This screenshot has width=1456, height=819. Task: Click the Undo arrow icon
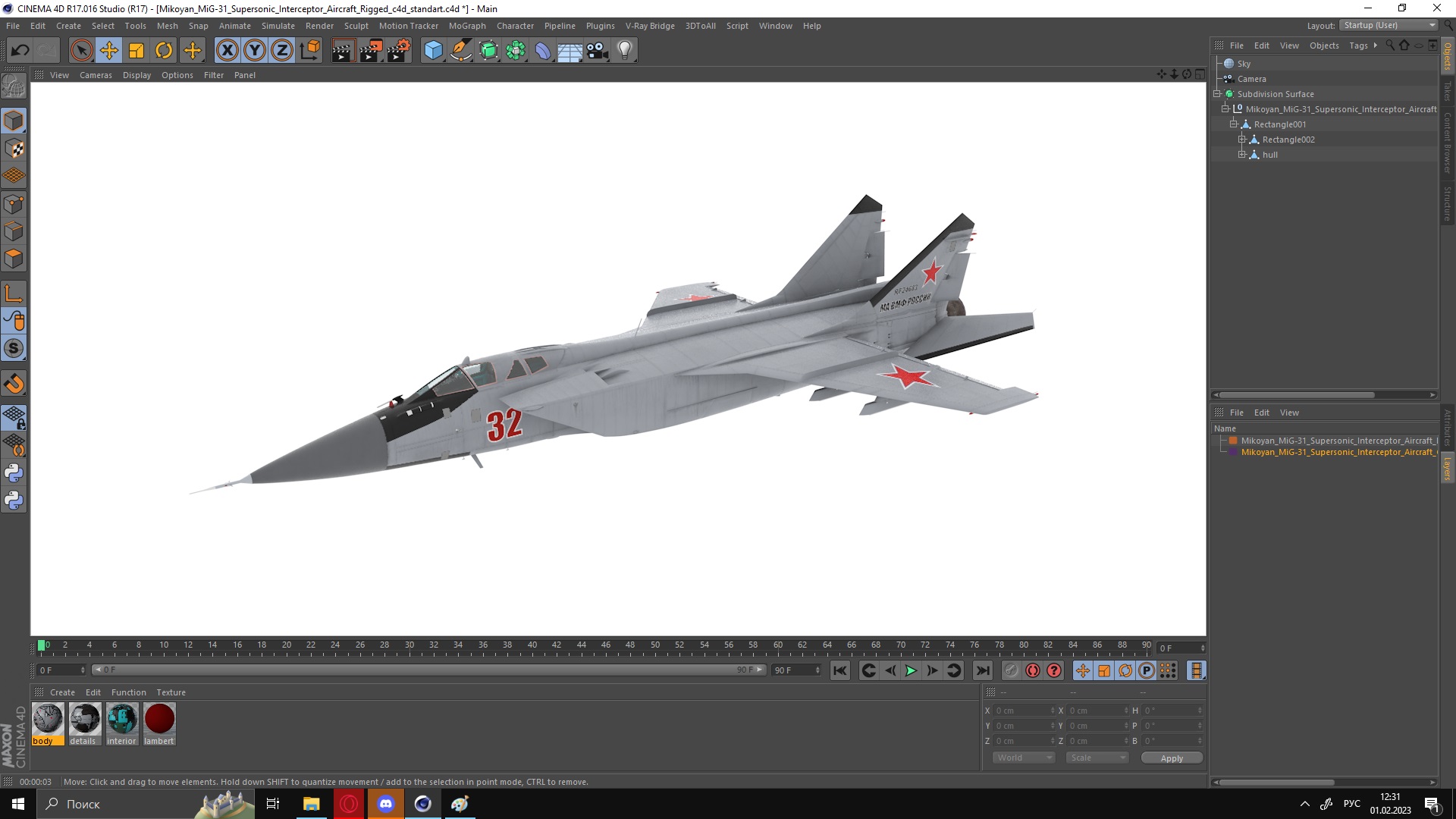coord(20,51)
